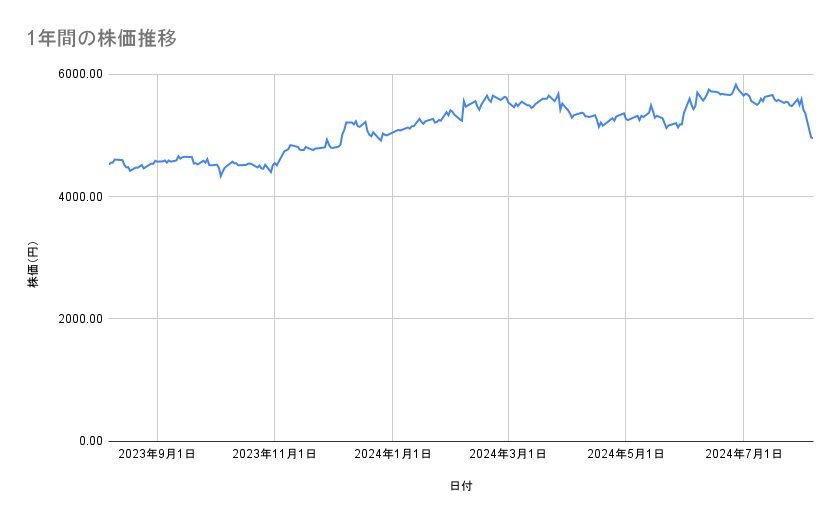Select the 2024年1月1日 date label
The image size is (839, 519).
[393, 454]
